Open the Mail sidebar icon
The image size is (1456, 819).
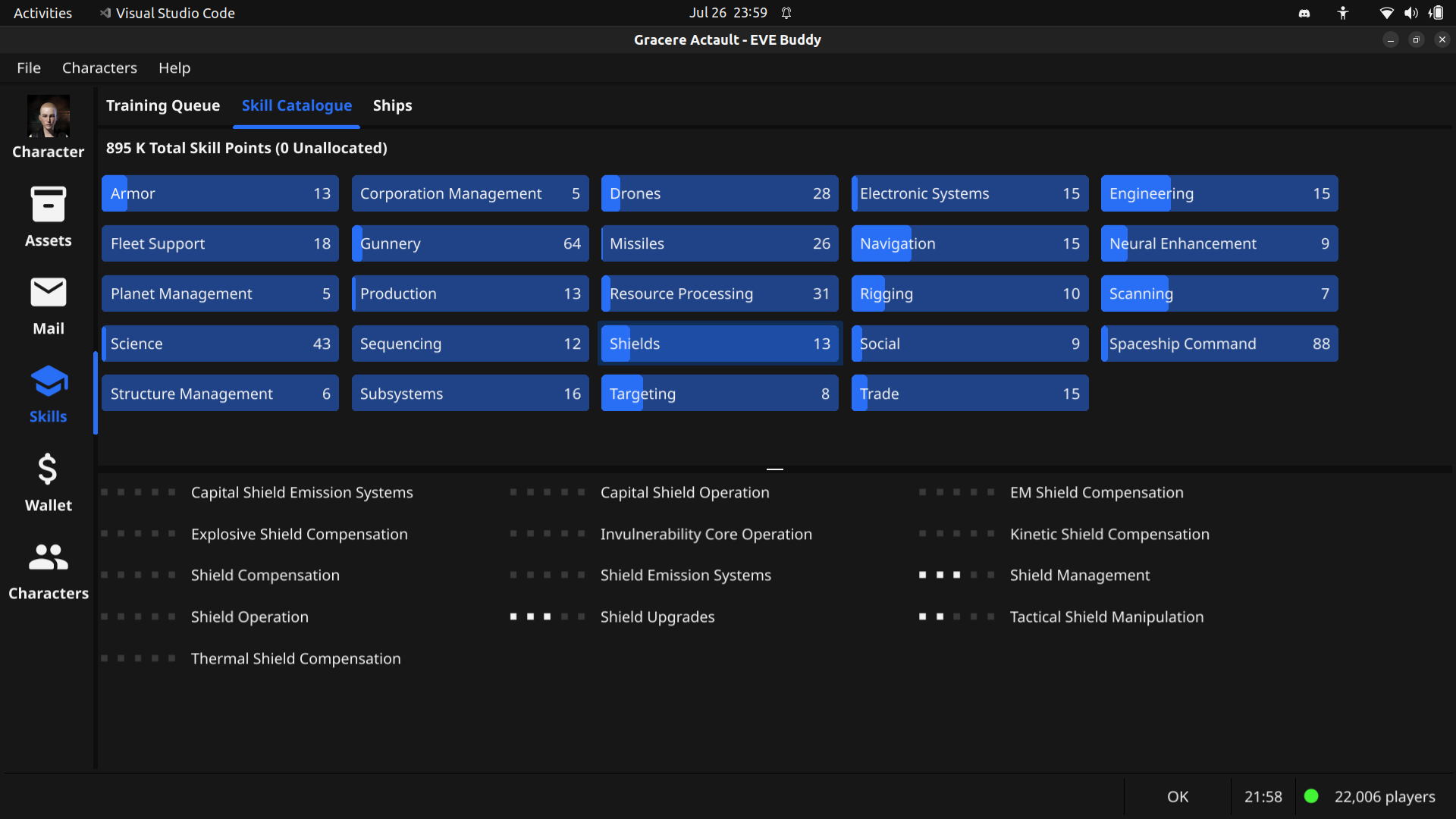pyautogui.click(x=49, y=292)
